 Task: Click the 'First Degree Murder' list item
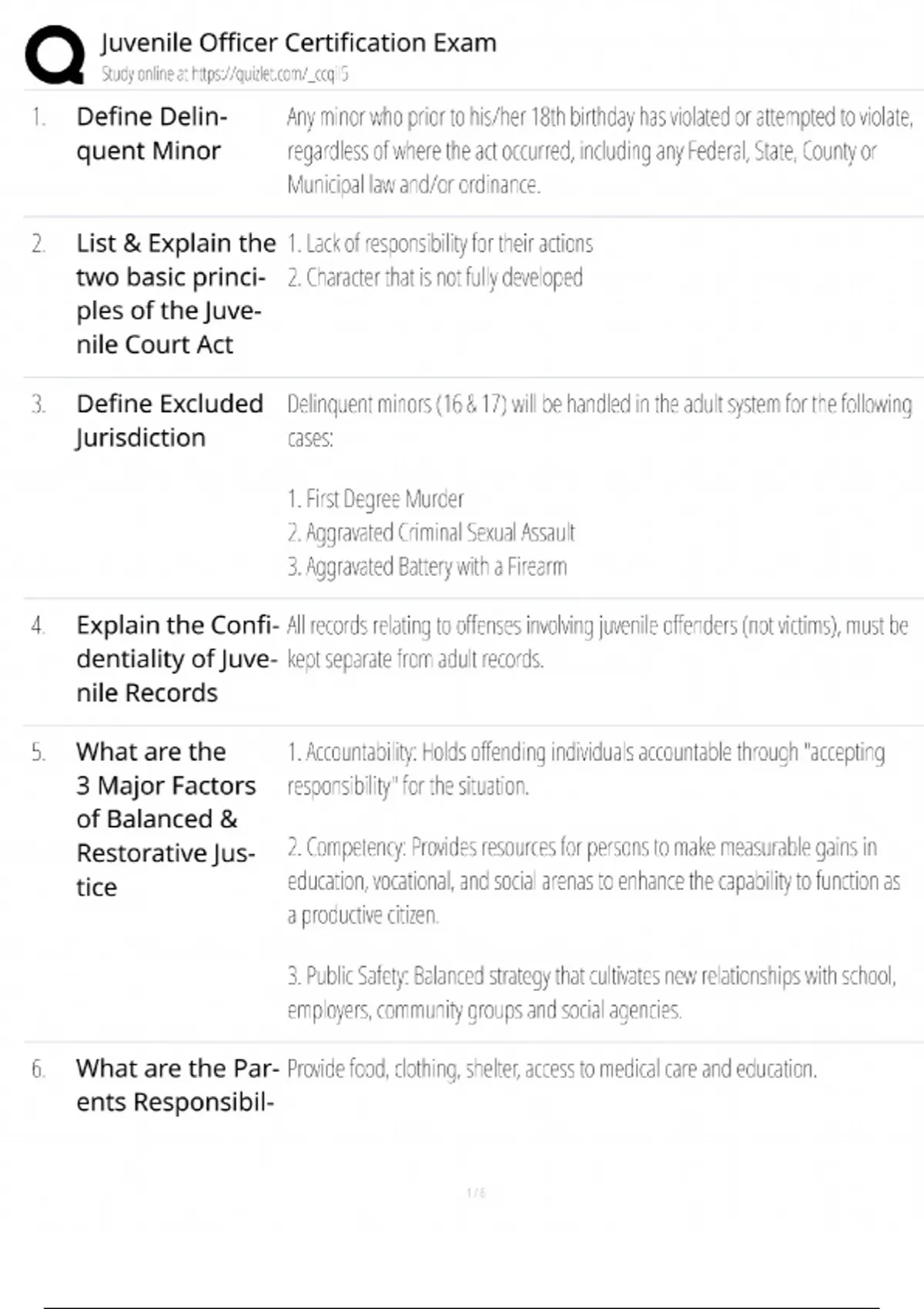coord(376,499)
